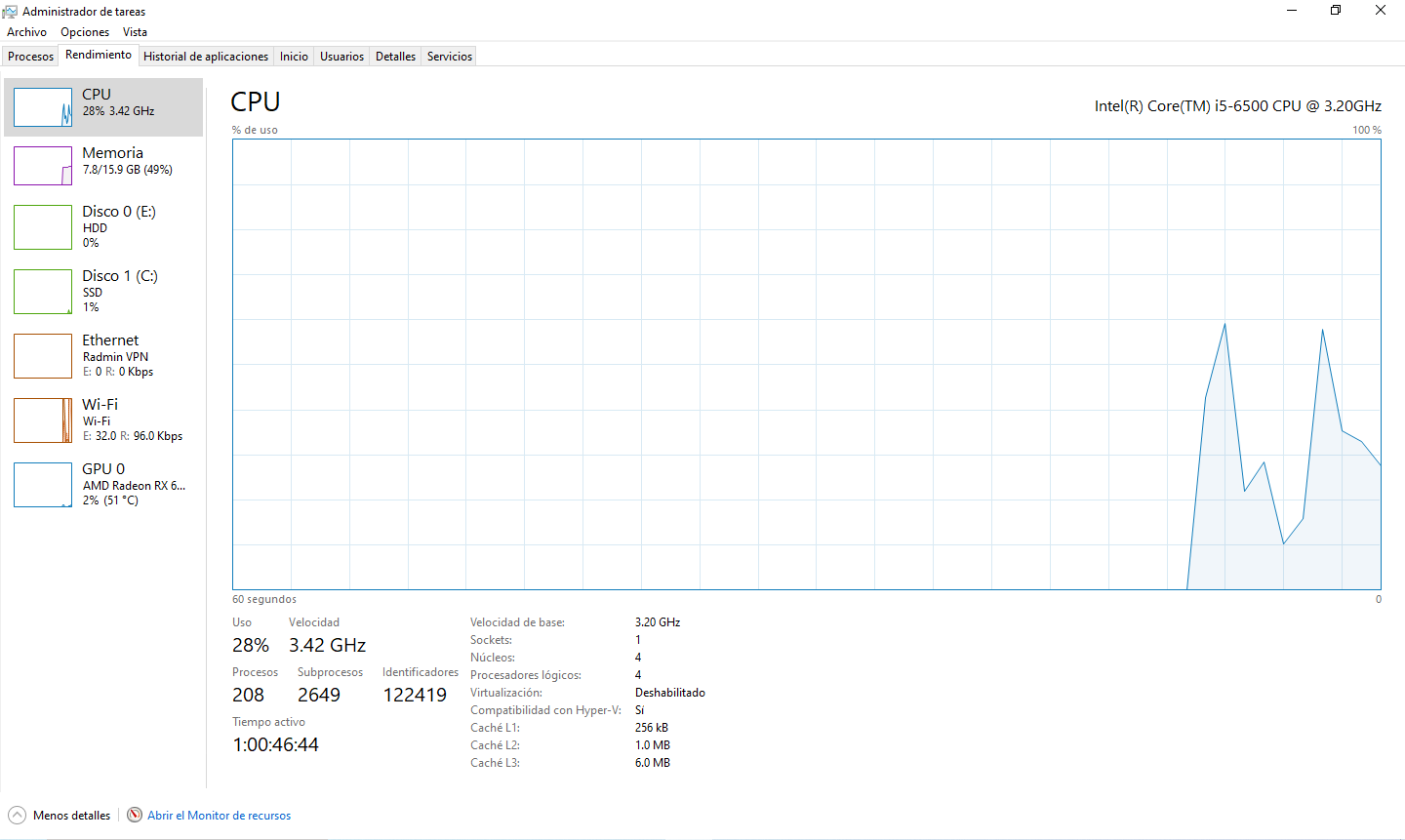Collapse view with Menos detalles arrow

point(17,815)
